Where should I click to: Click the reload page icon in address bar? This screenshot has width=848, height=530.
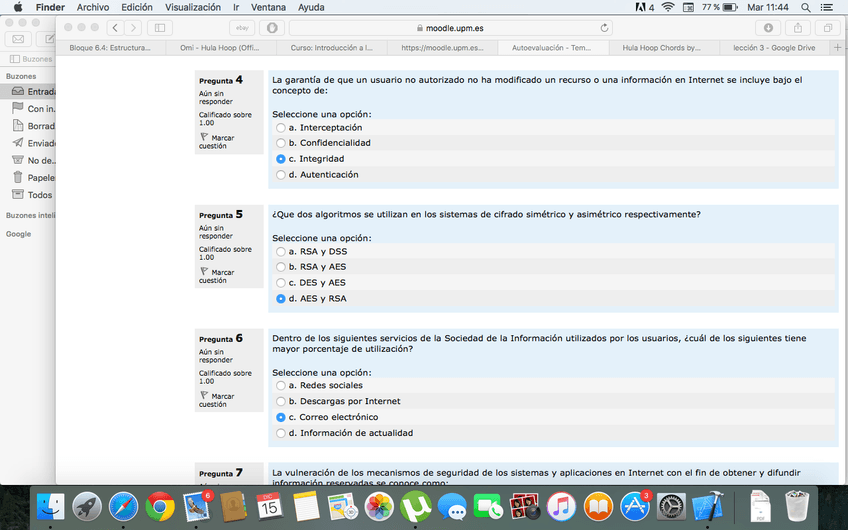click(x=605, y=28)
